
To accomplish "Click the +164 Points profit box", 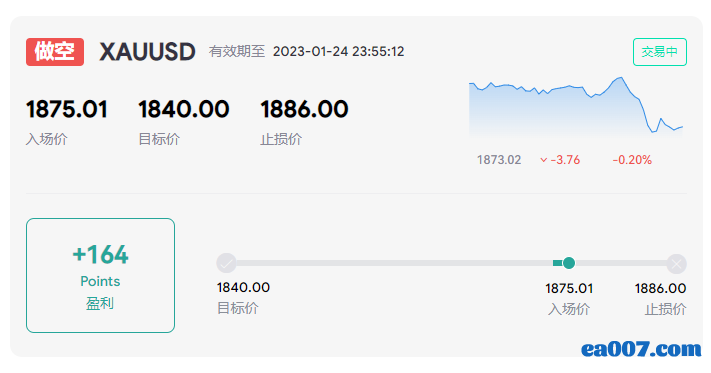I will pyautogui.click(x=100, y=276).
